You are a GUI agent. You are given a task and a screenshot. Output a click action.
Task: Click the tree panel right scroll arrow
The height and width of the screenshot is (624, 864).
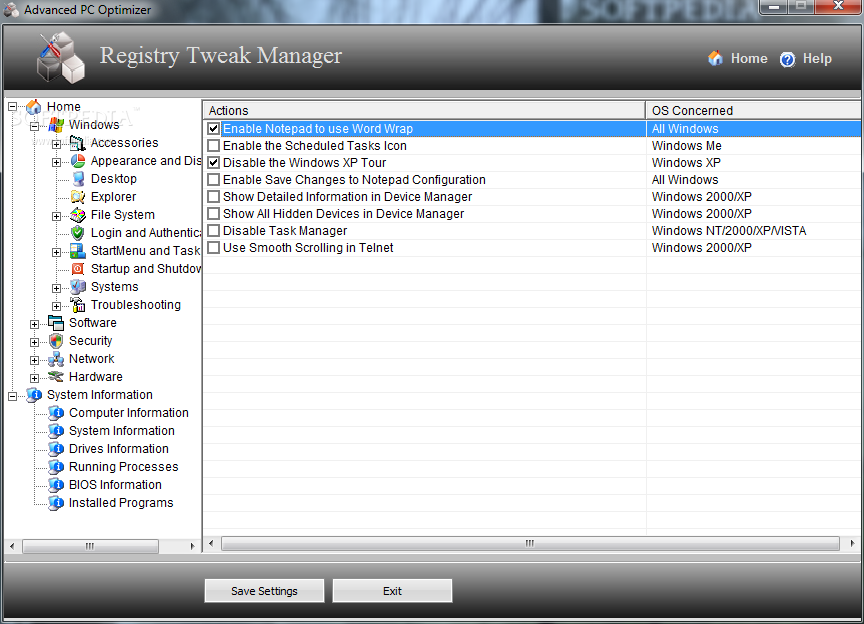point(192,546)
